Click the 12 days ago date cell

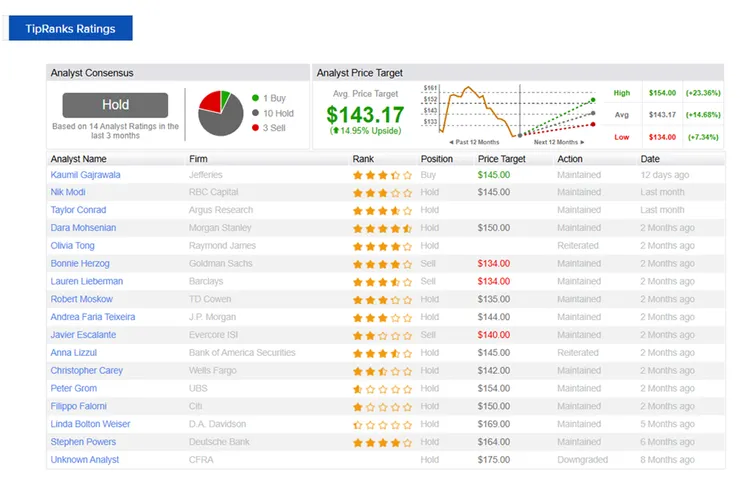[664, 175]
